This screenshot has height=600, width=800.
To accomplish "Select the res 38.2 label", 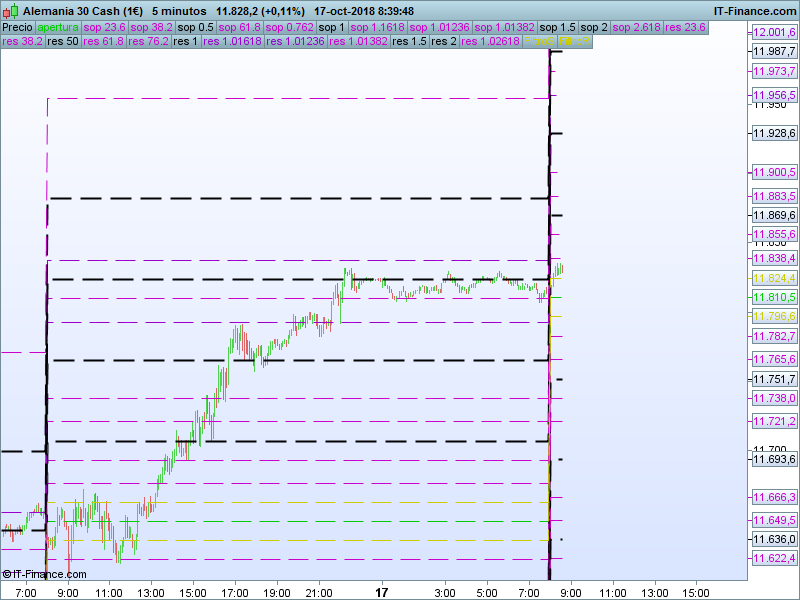I will pyautogui.click(x=22, y=41).
